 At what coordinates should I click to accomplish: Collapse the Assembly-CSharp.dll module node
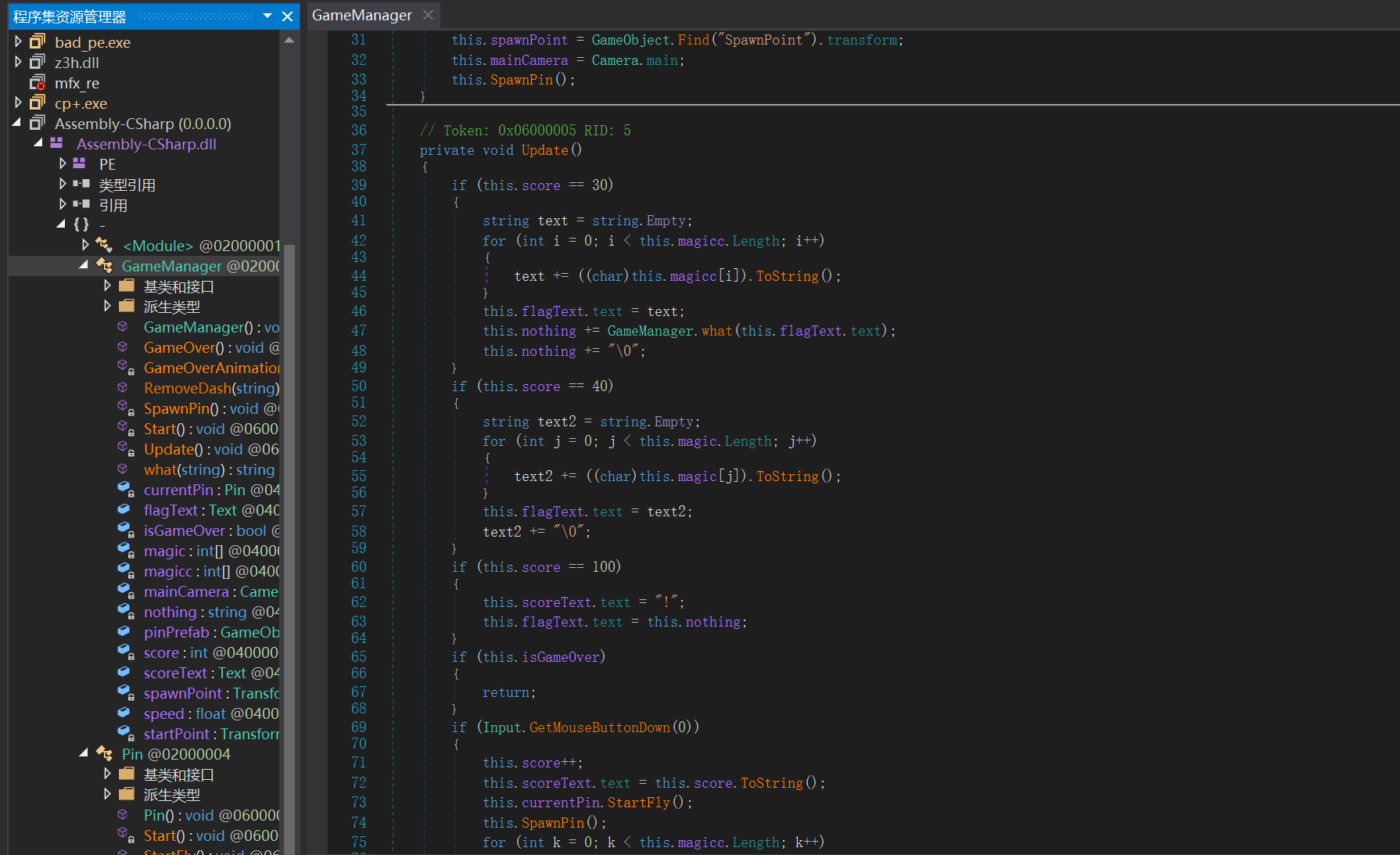pyautogui.click(x=38, y=143)
